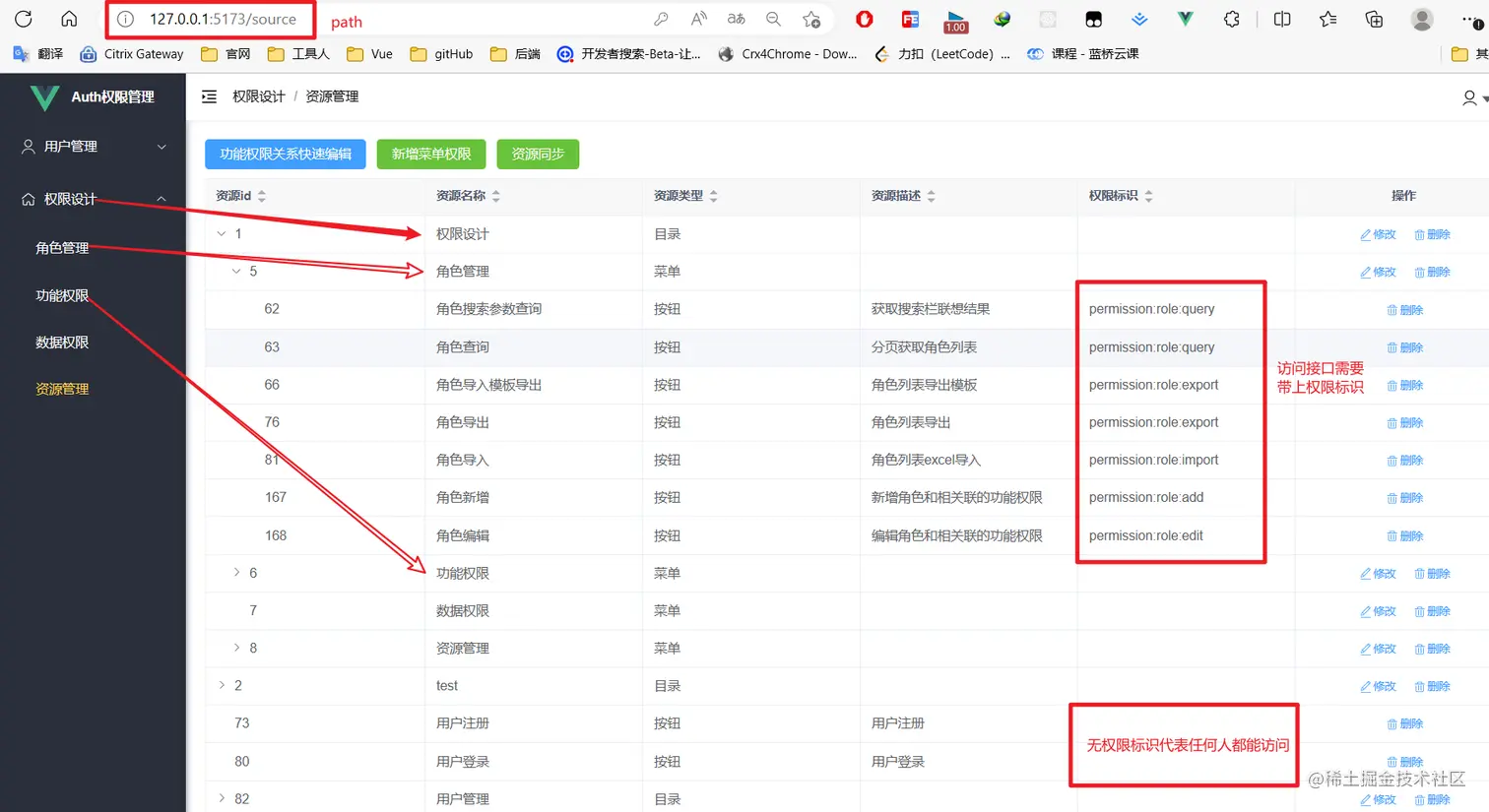Reload the page with the refresh icon

(24, 19)
